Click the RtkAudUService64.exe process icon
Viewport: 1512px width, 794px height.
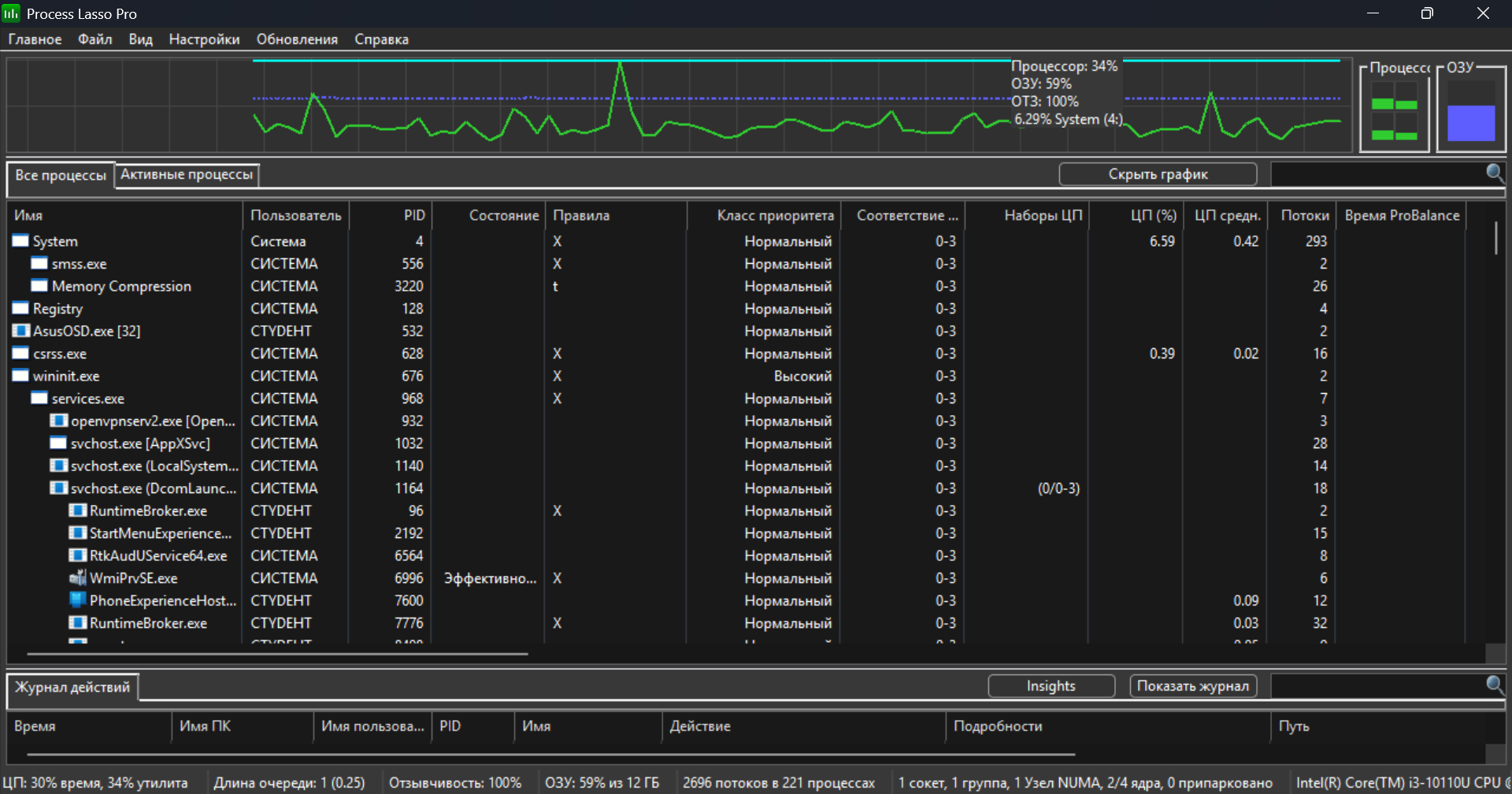click(77, 555)
